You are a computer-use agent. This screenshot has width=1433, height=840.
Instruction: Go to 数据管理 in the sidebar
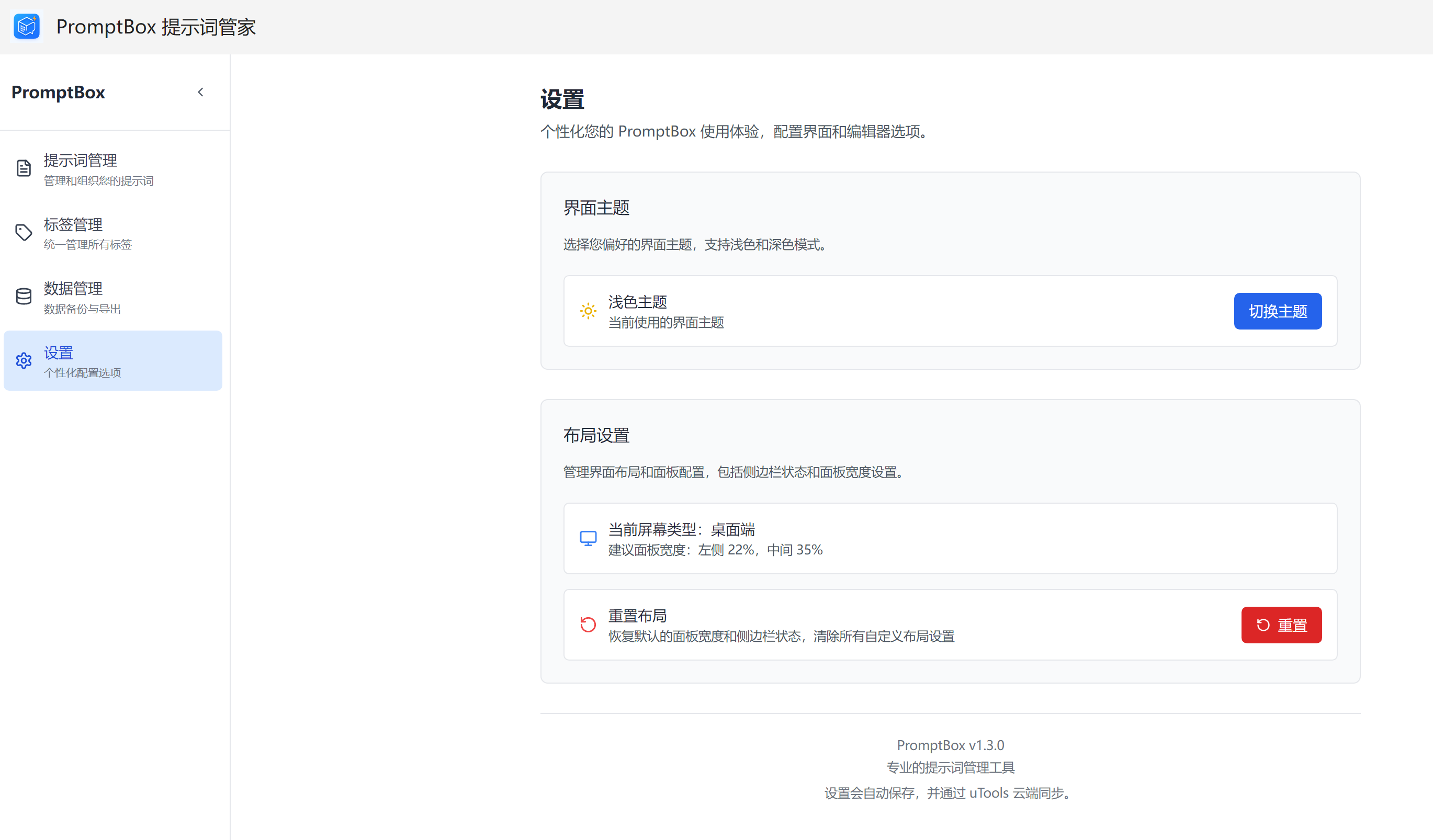(x=73, y=289)
